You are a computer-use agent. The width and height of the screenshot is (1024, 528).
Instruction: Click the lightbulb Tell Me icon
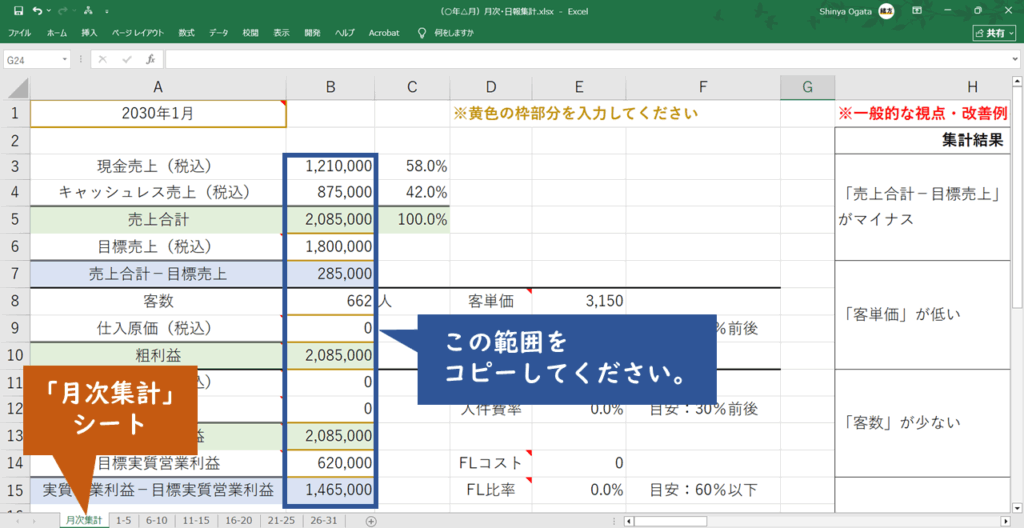422,32
